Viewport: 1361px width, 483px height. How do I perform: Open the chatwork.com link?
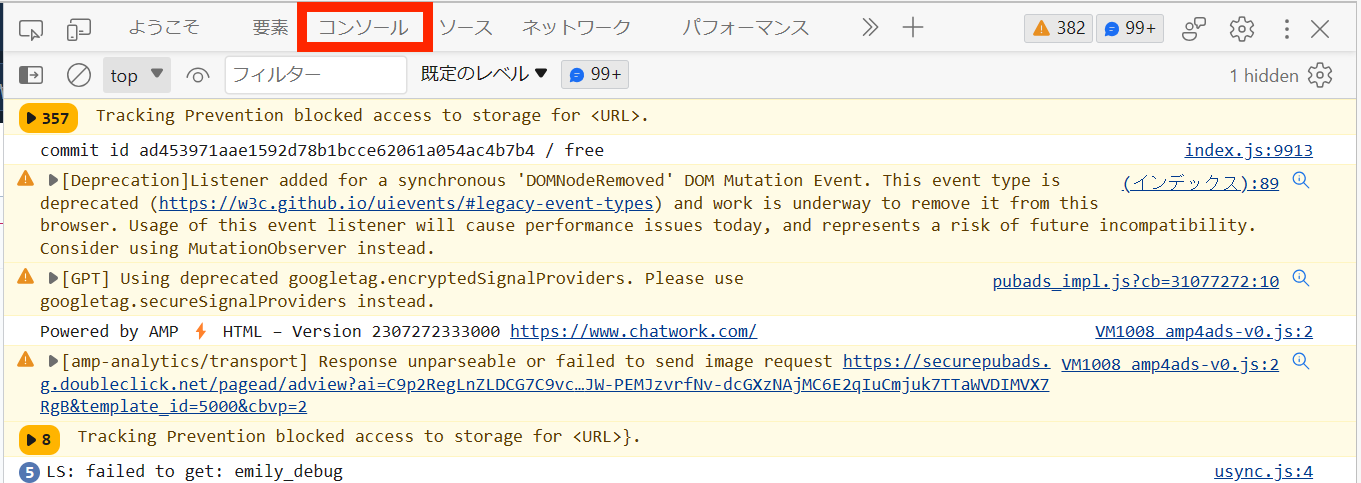(633, 331)
